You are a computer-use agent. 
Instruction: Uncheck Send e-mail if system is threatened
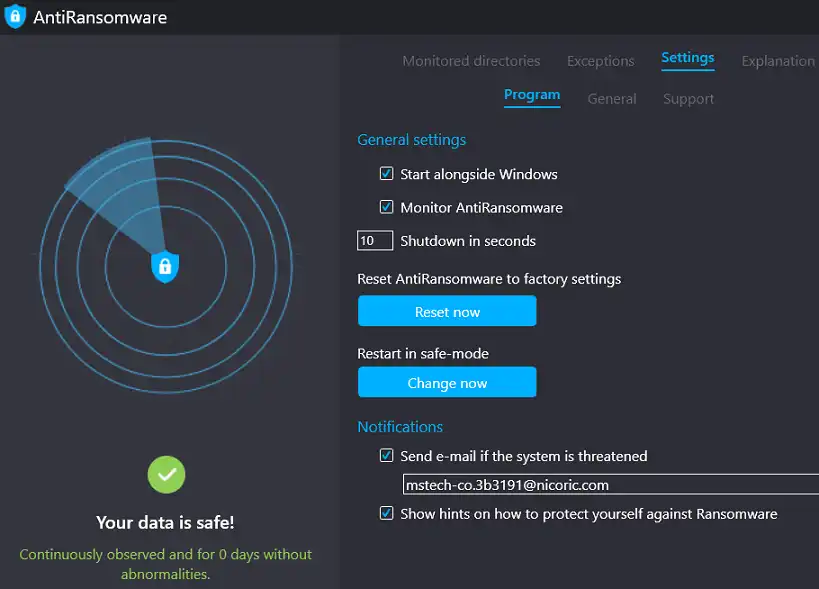(387, 456)
